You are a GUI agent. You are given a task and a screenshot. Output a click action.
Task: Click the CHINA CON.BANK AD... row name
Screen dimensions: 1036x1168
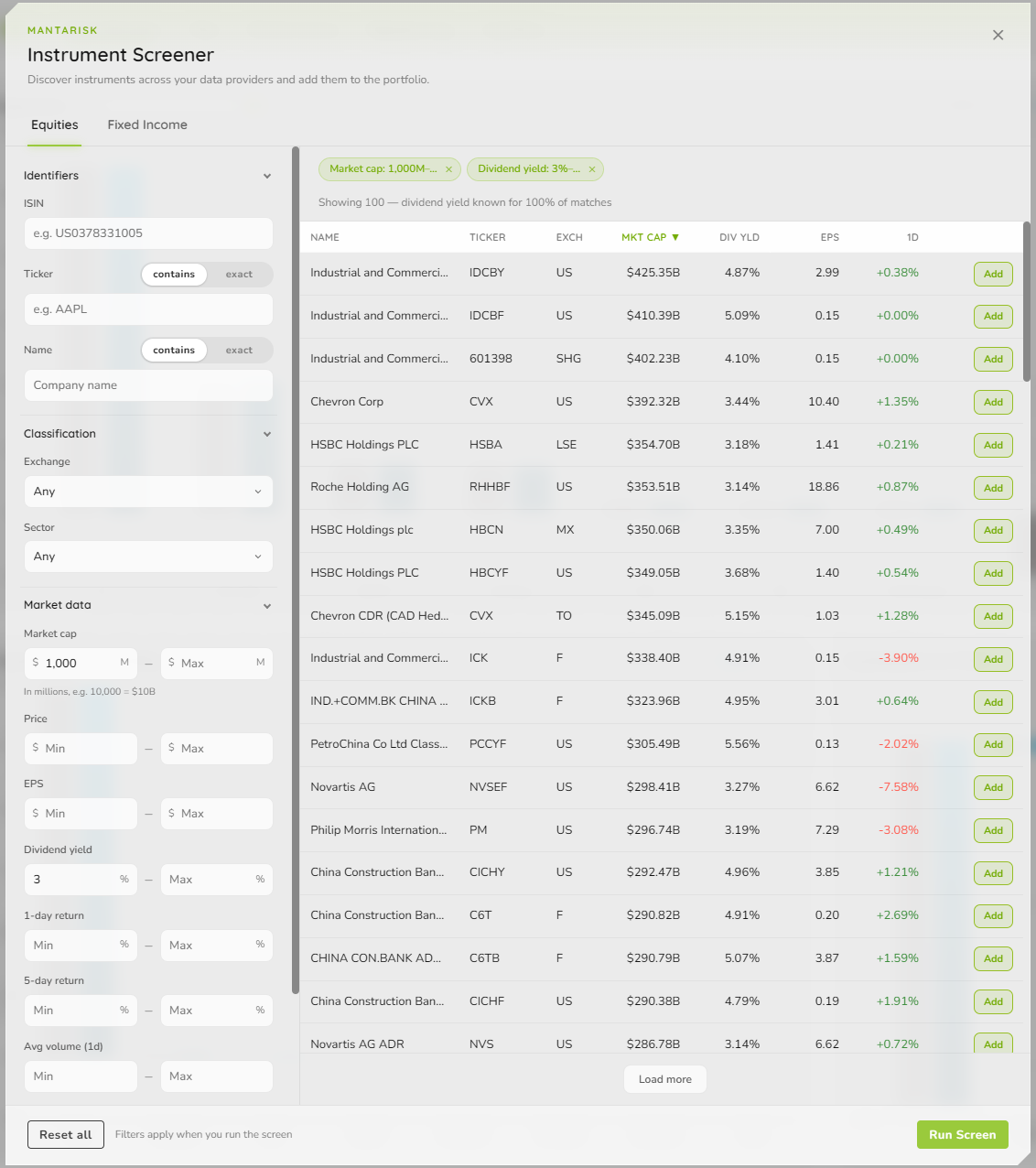(x=375, y=958)
